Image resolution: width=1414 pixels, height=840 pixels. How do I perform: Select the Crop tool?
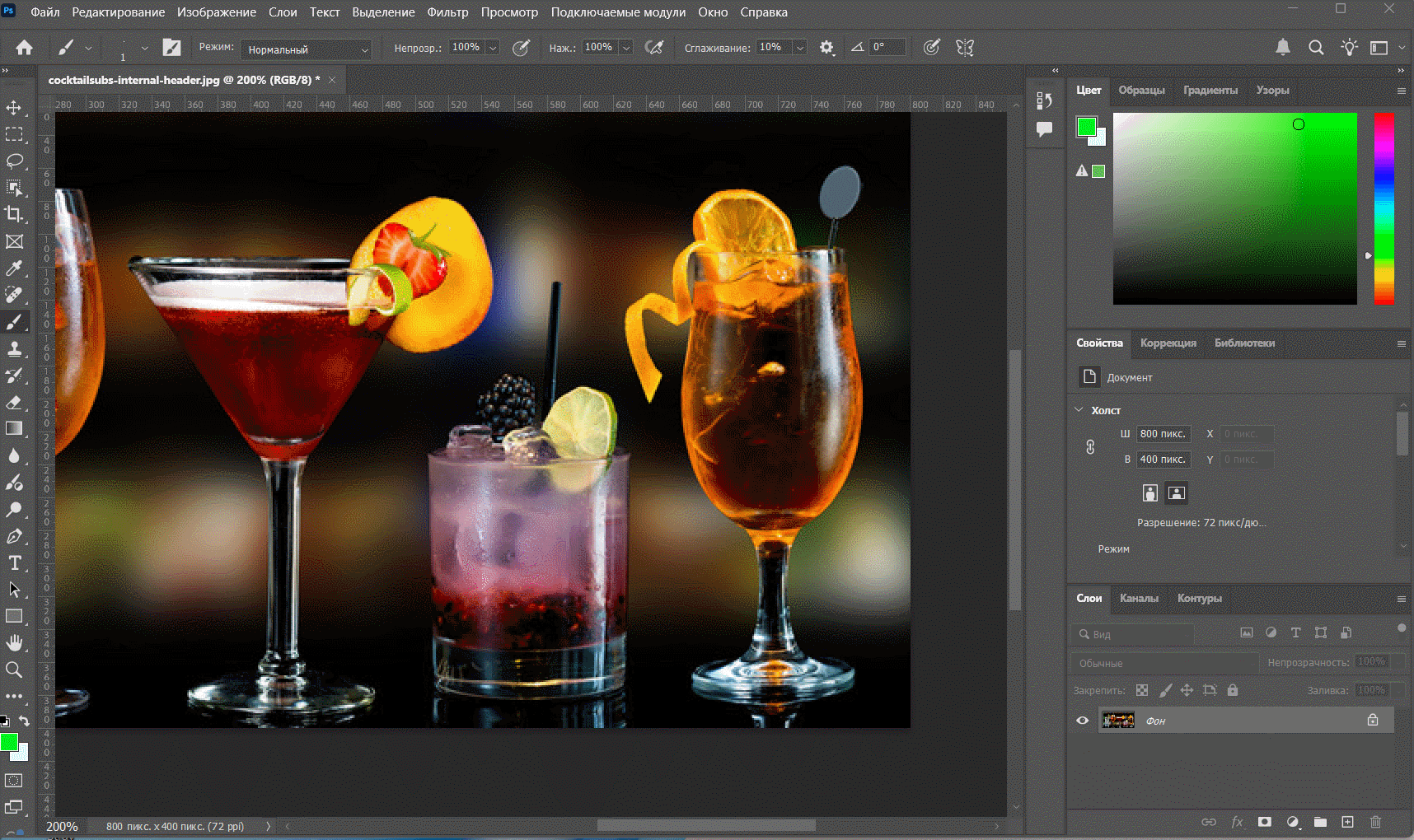14,214
